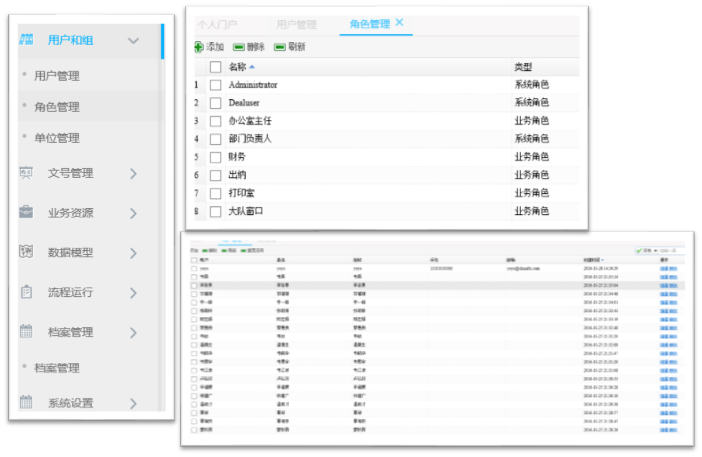Open 单位管理 in the sidebar

point(57,138)
